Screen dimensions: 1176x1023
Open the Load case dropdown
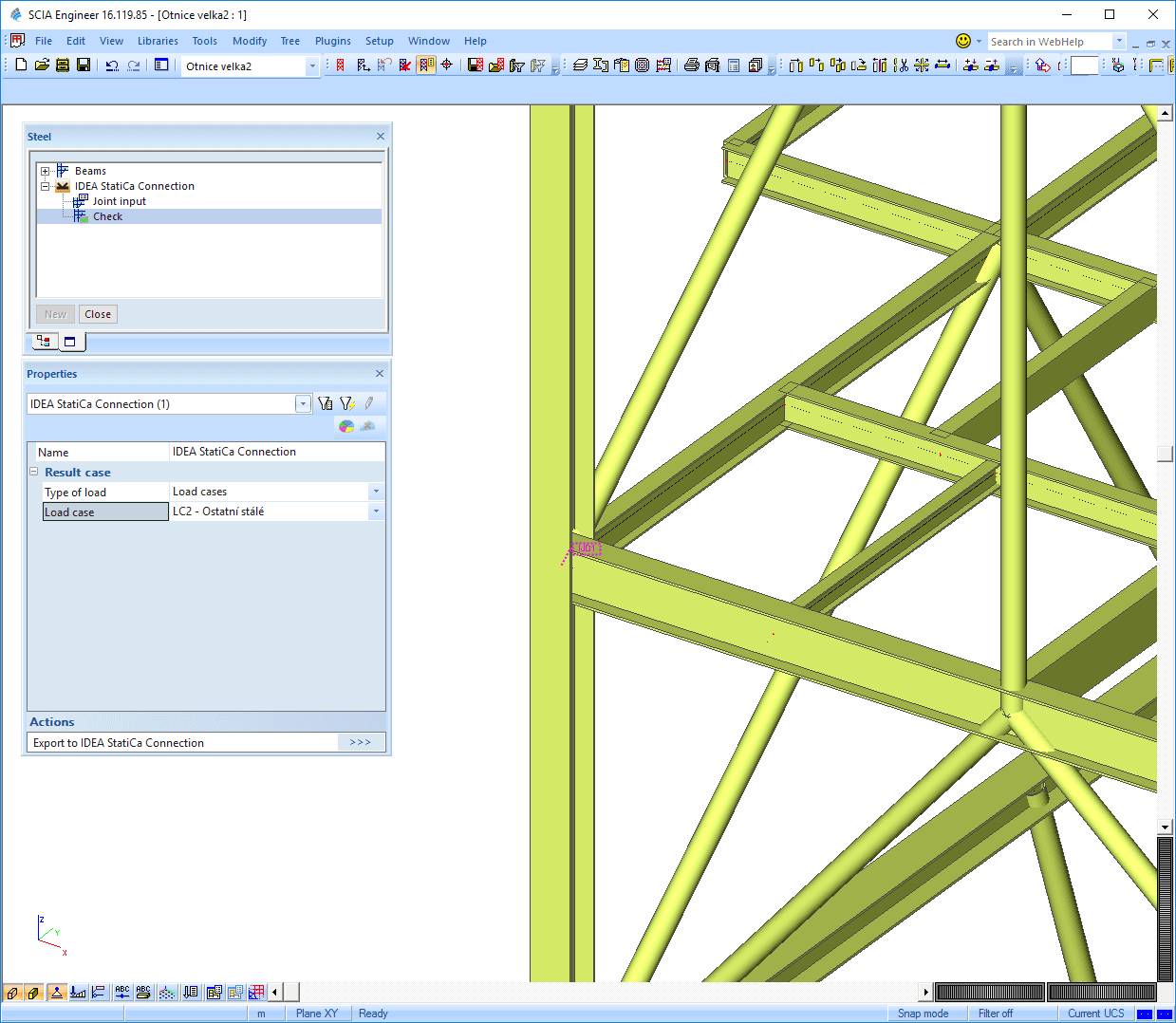[x=376, y=512]
